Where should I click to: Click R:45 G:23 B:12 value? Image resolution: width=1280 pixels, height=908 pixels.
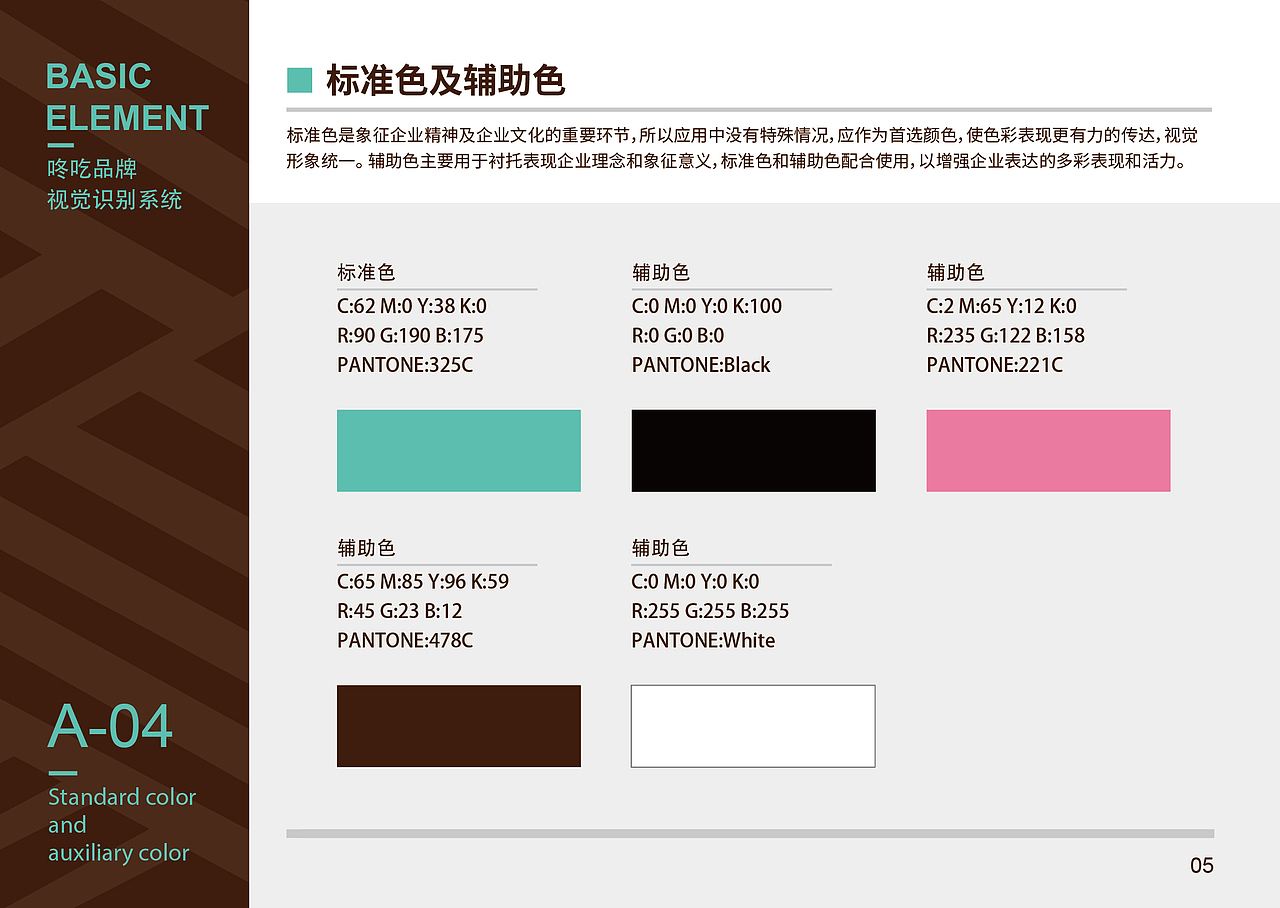click(x=400, y=611)
